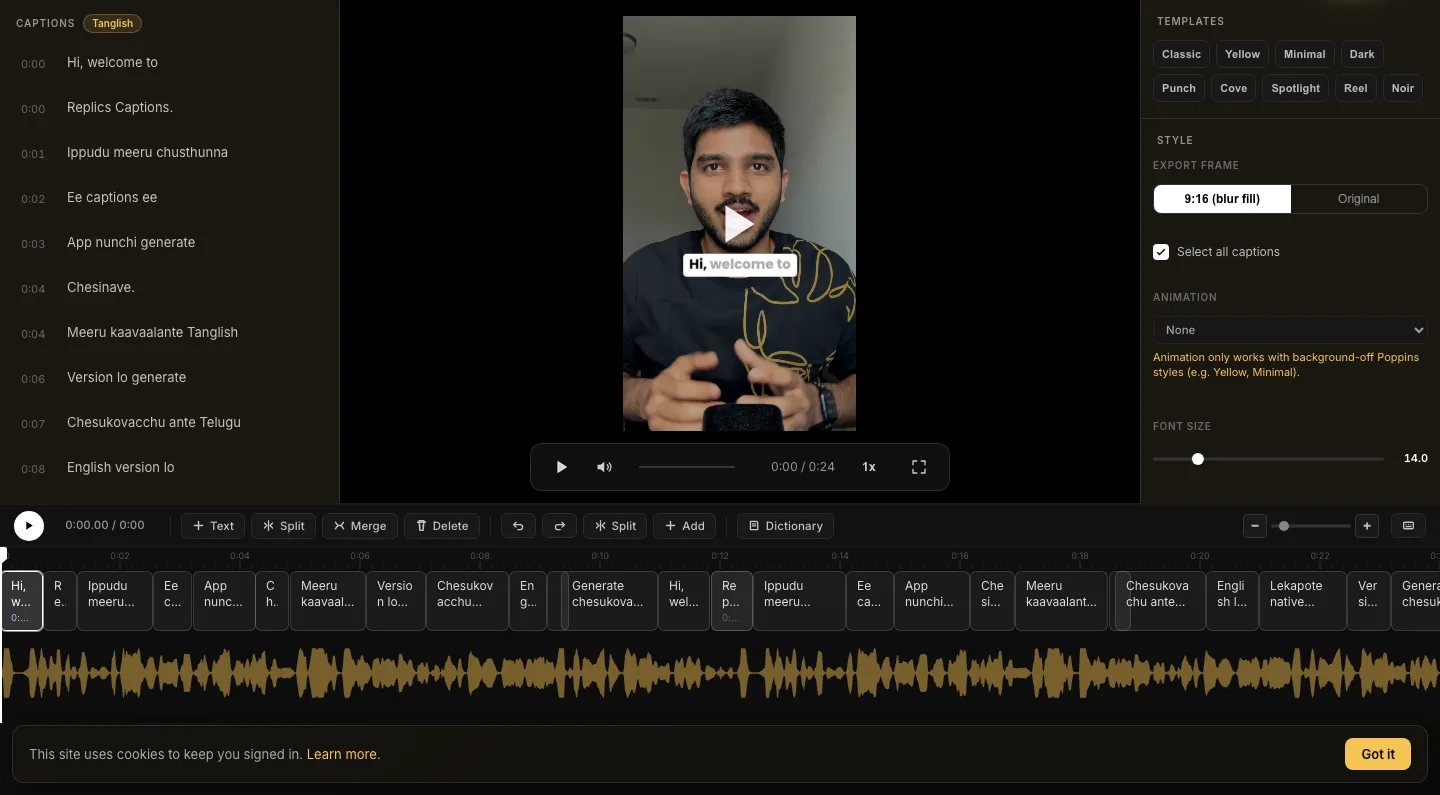The height and width of the screenshot is (795, 1440).
Task: Apply the Spotlight template
Action: 1296,88
